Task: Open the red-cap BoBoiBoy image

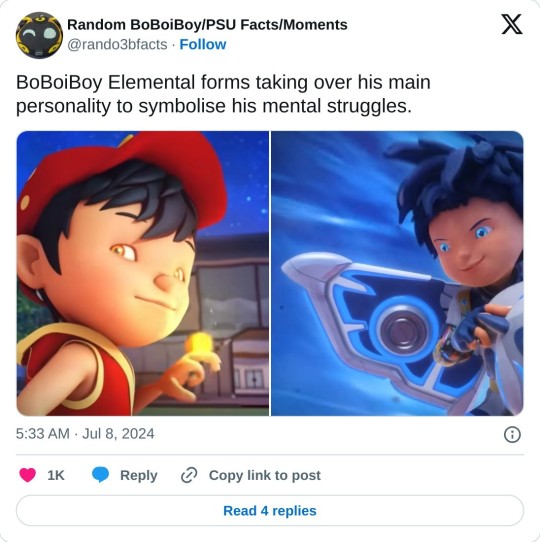Action: click(142, 273)
